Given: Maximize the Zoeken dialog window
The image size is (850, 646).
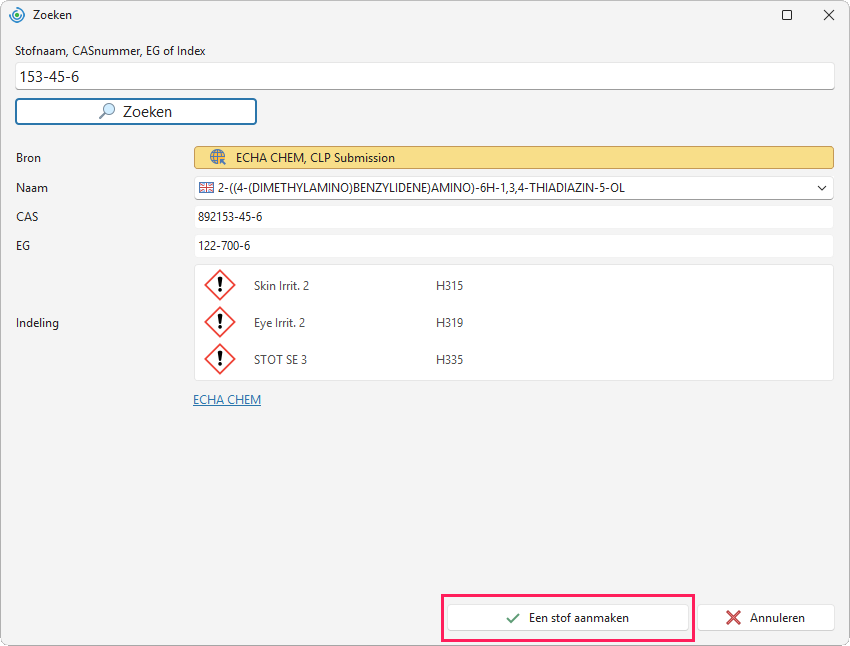Looking at the screenshot, I should 787,15.
